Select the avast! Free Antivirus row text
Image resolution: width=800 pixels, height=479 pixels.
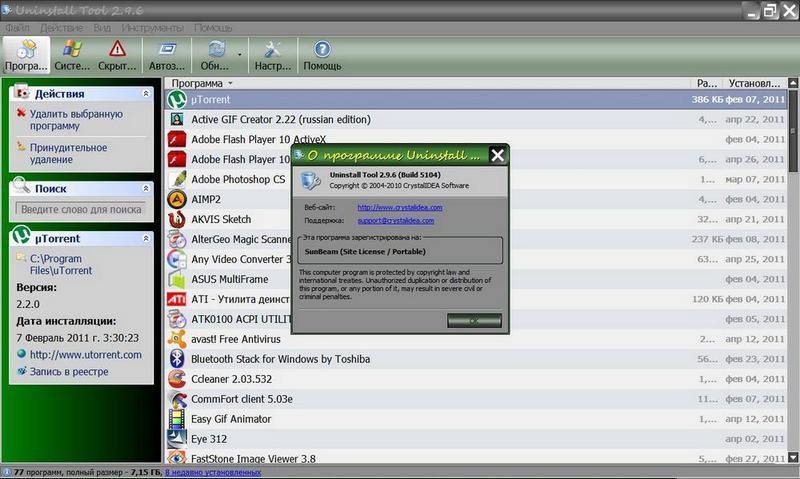pos(236,339)
